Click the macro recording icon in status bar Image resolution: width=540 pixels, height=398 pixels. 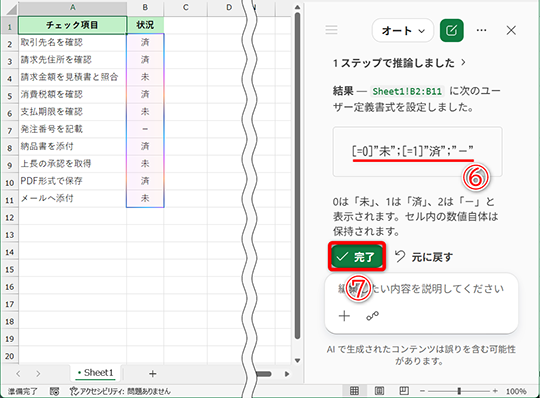click(54, 391)
